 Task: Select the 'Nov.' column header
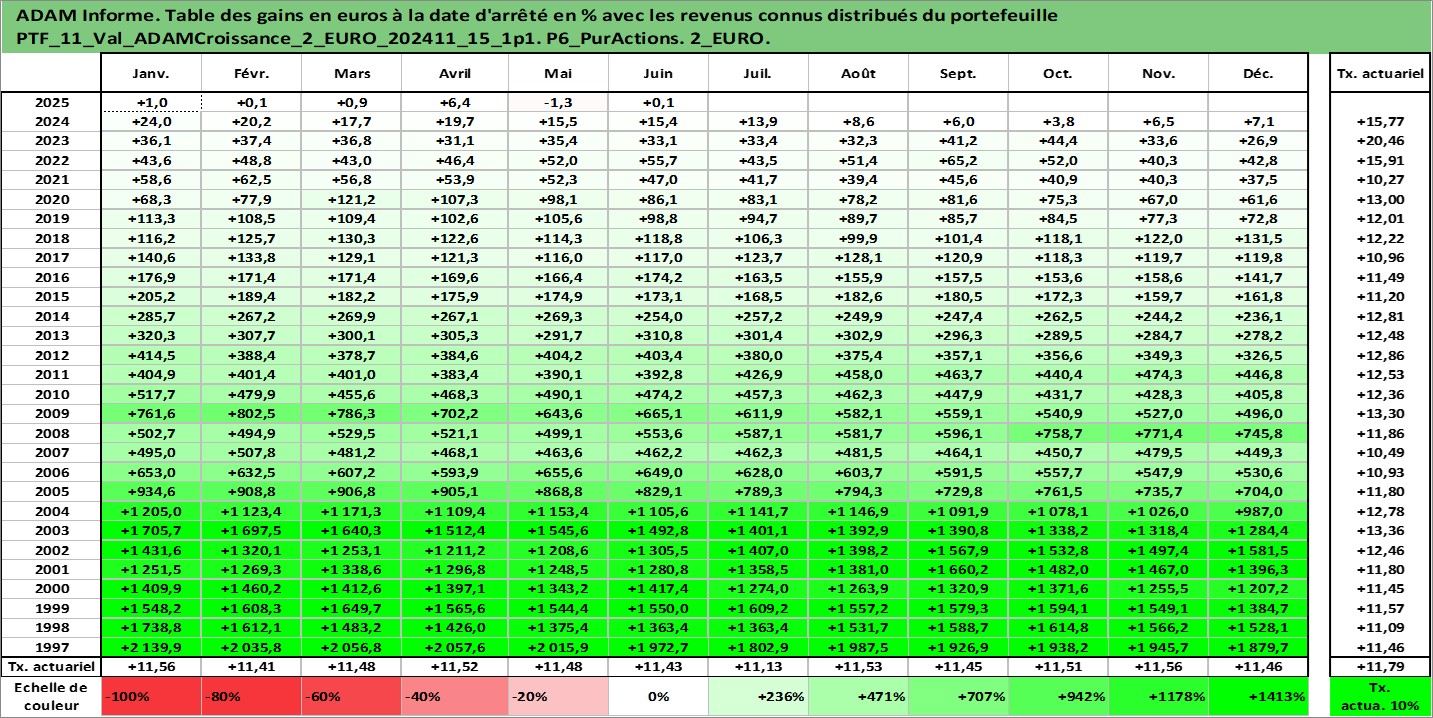pyautogui.click(x=1158, y=74)
